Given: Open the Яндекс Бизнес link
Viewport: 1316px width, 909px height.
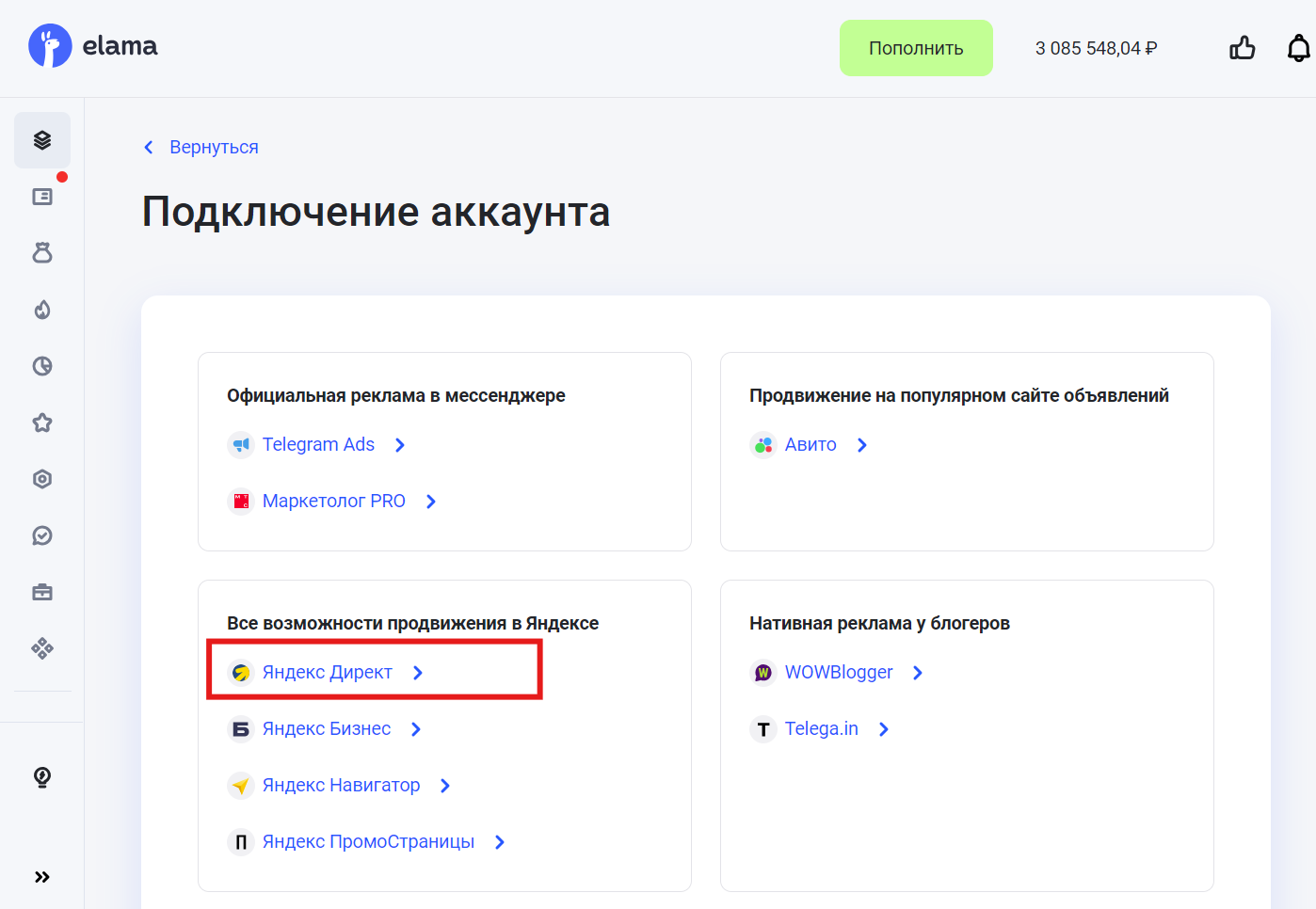Looking at the screenshot, I should pyautogui.click(x=327, y=728).
